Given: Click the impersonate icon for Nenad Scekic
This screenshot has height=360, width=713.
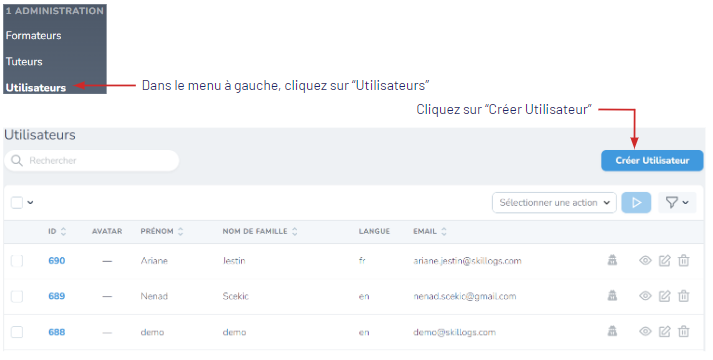Looking at the screenshot, I should (x=613, y=296).
